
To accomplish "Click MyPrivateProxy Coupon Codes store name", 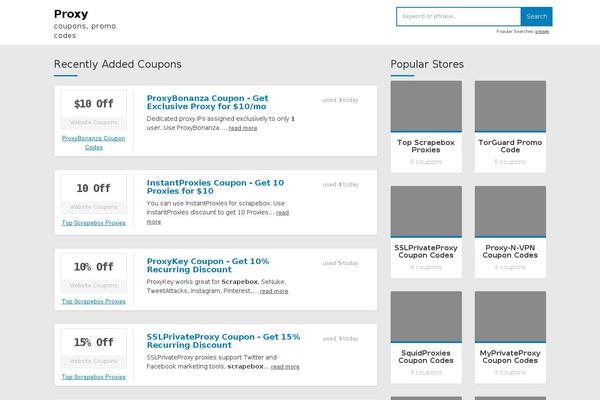I will [510, 357].
